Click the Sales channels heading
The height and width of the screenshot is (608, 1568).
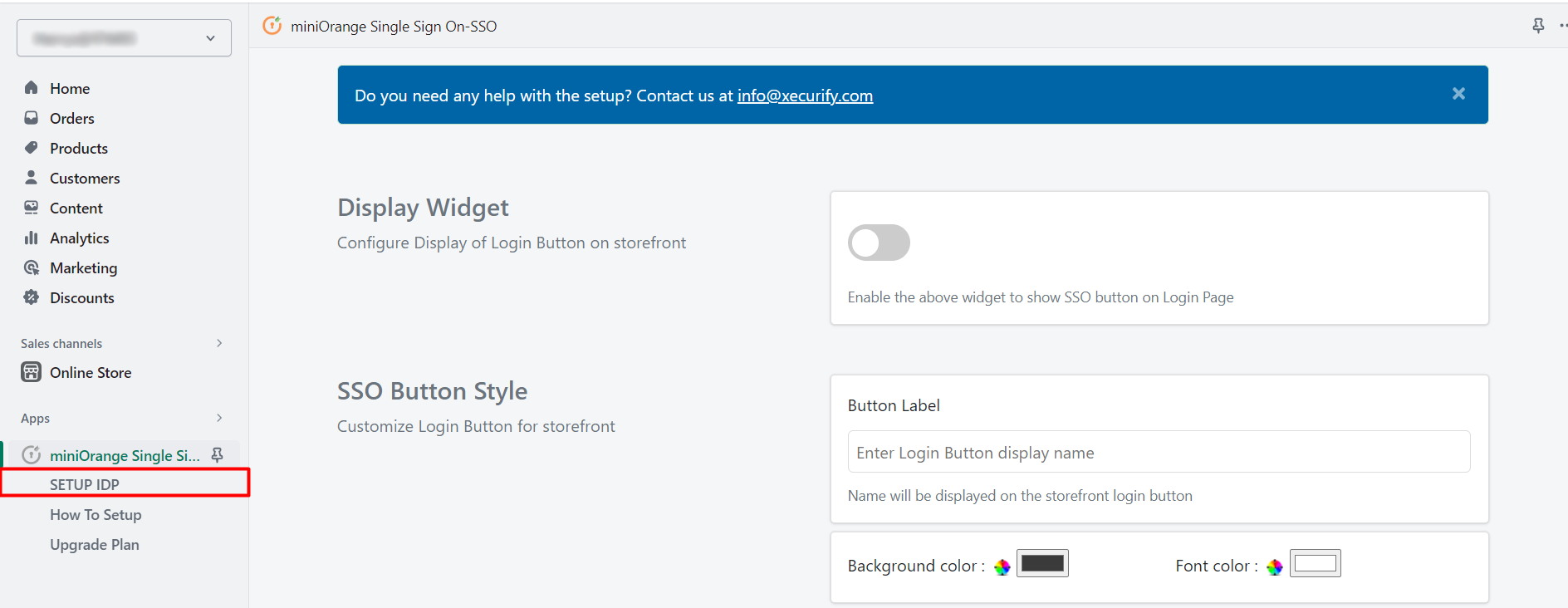tap(61, 343)
